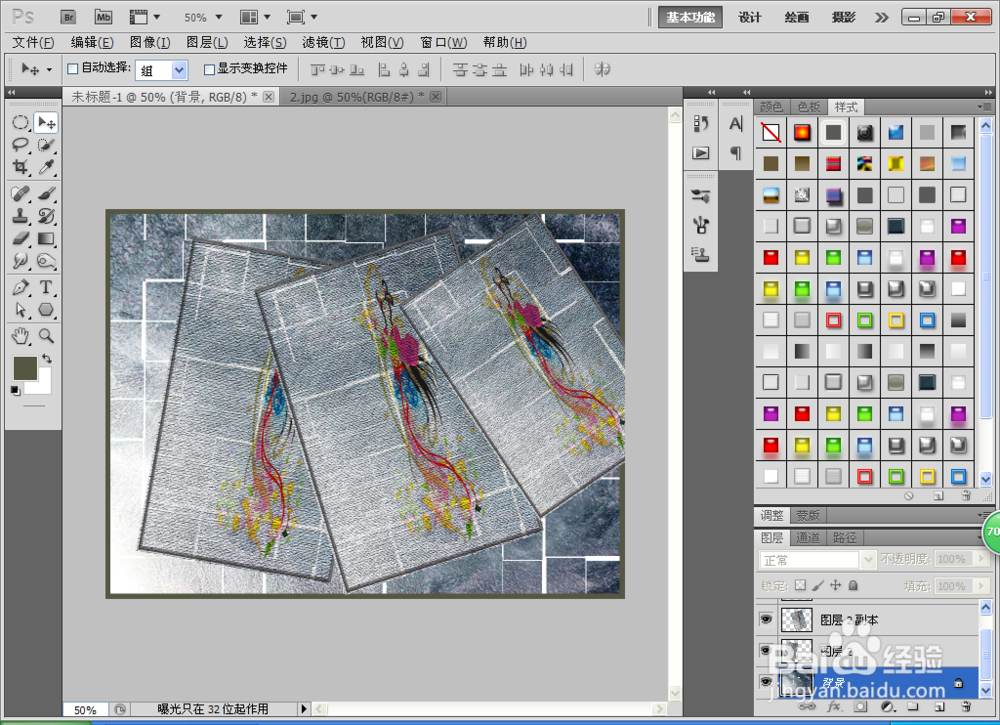Select the Crop tool

(20, 167)
